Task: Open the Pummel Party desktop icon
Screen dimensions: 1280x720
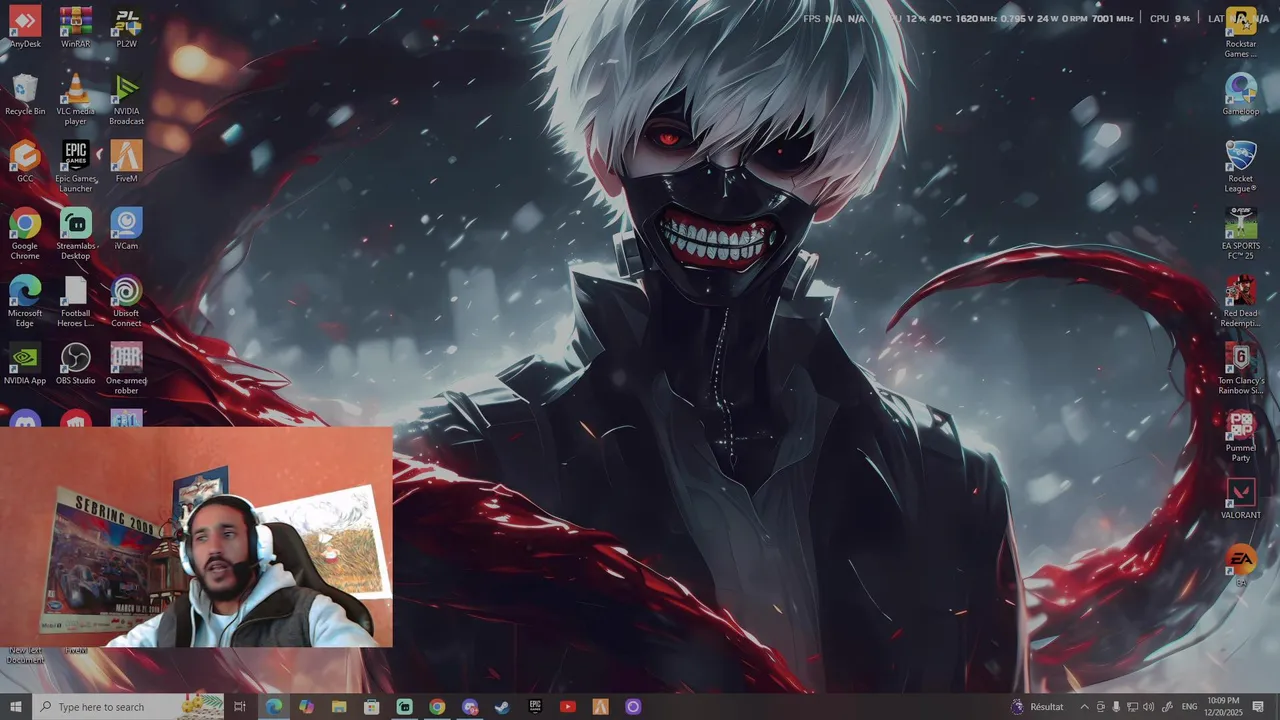Action: pyautogui.click(x=1241, y=435)
